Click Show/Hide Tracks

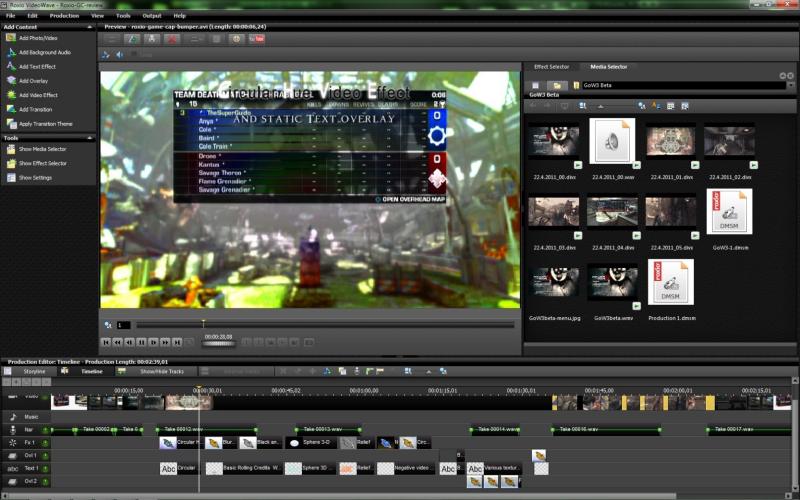coord(156,371)
